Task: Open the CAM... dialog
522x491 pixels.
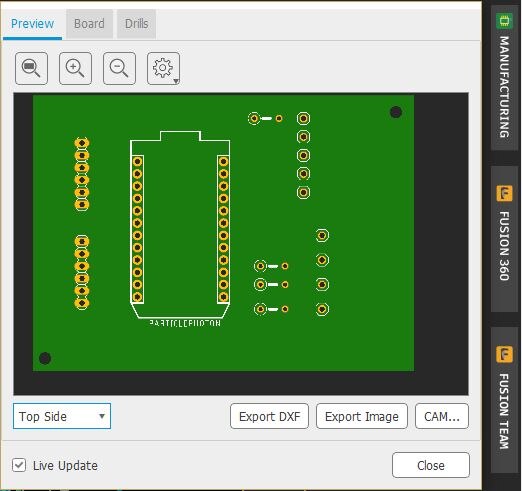Action: [x=442, y=416]
